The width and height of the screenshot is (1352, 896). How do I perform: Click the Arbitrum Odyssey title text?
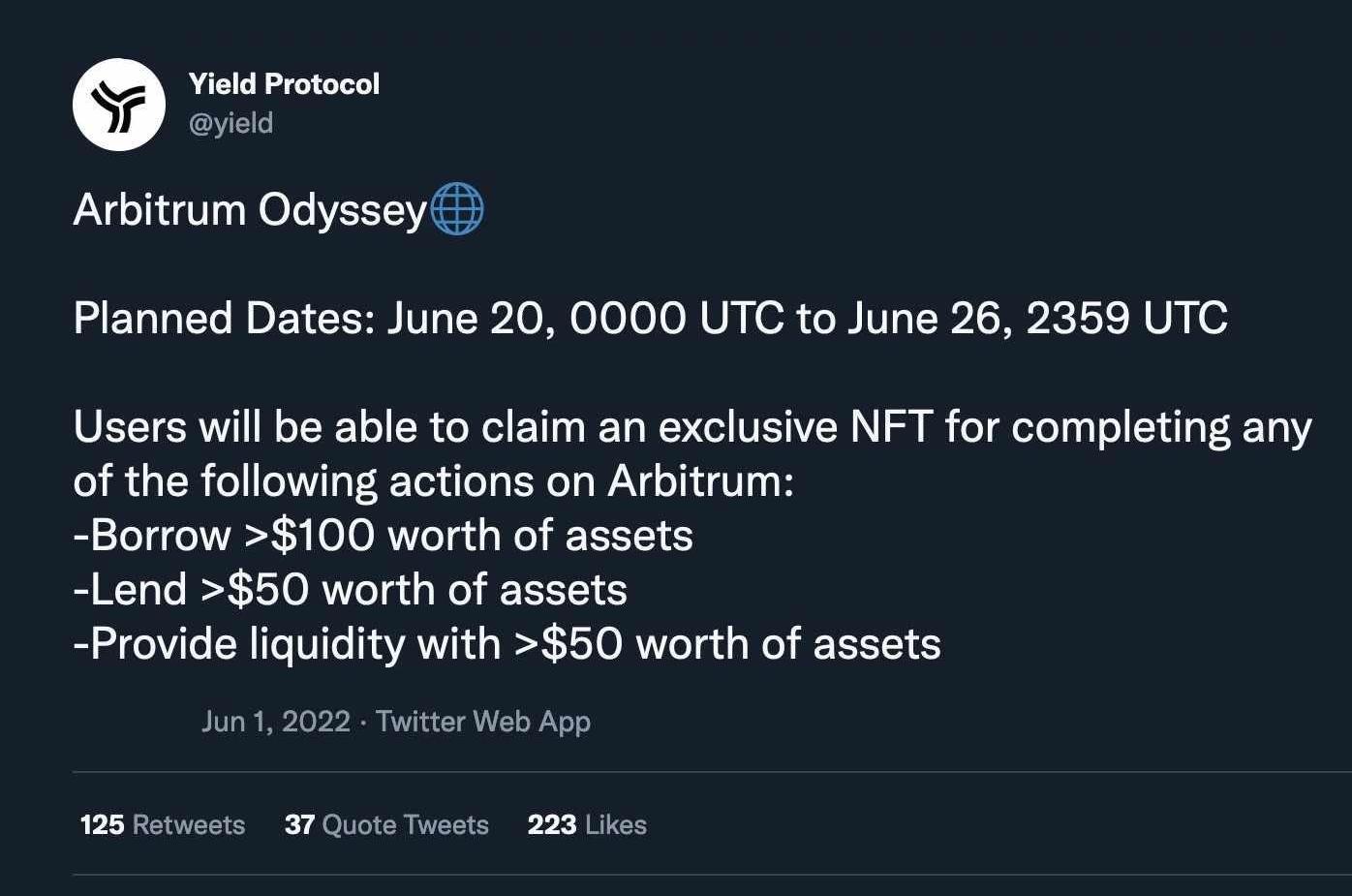click(x=250, y=210)
